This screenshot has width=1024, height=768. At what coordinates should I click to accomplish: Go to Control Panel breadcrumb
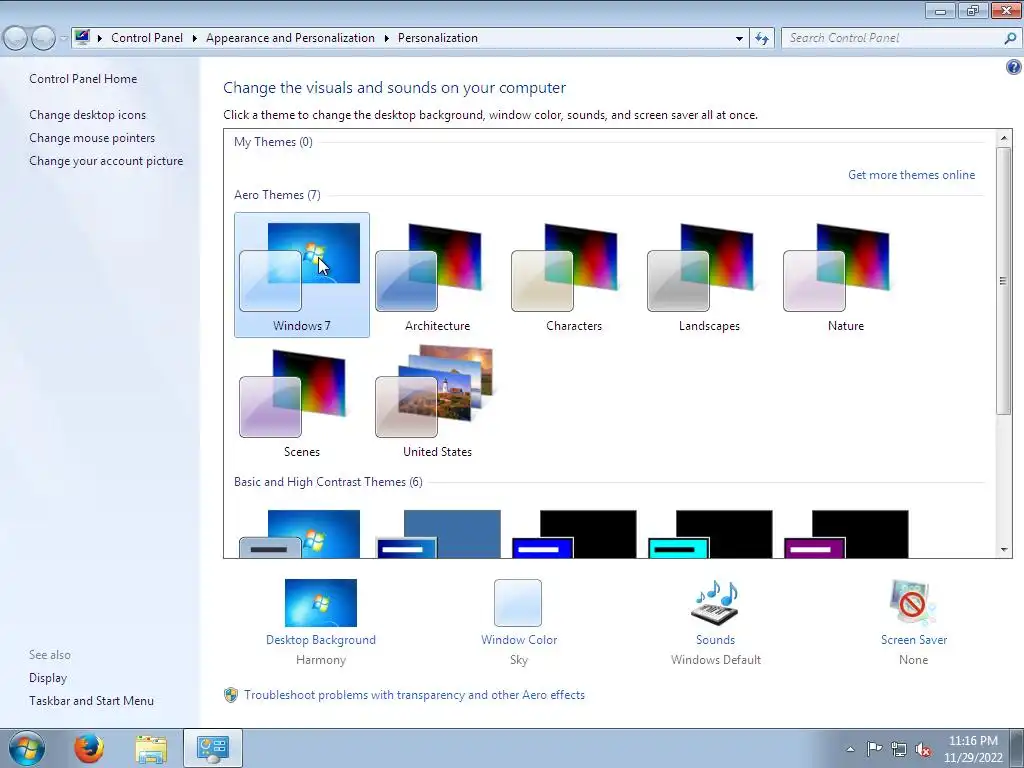tap(147, 38)
